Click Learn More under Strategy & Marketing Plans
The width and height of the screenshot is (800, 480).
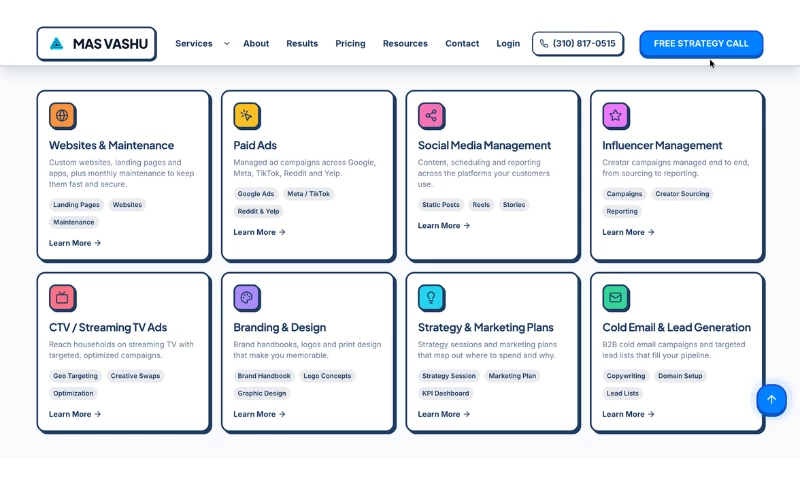[x=444, y=414]
